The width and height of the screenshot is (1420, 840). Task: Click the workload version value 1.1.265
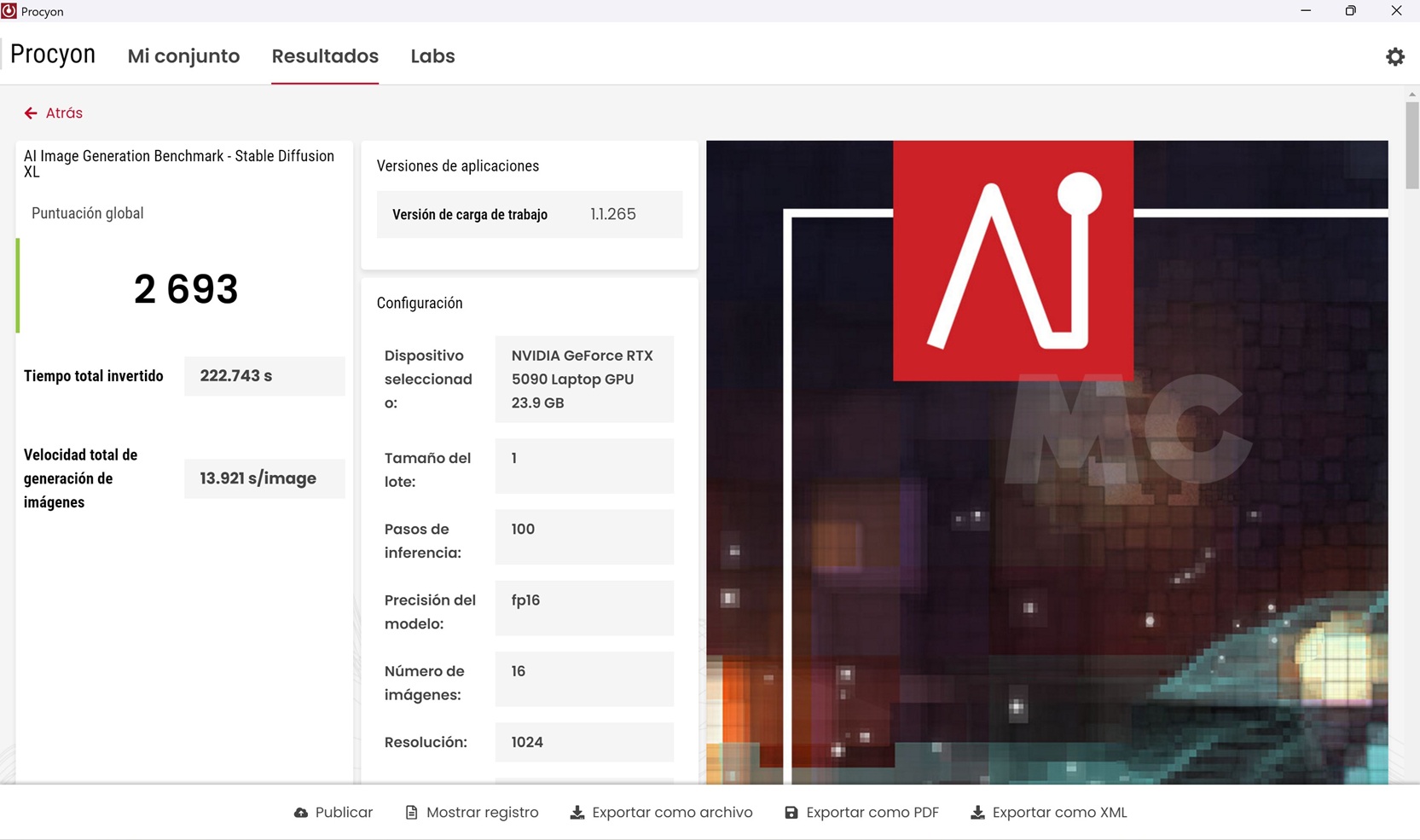pyautogui.click(x=613, y=214)
